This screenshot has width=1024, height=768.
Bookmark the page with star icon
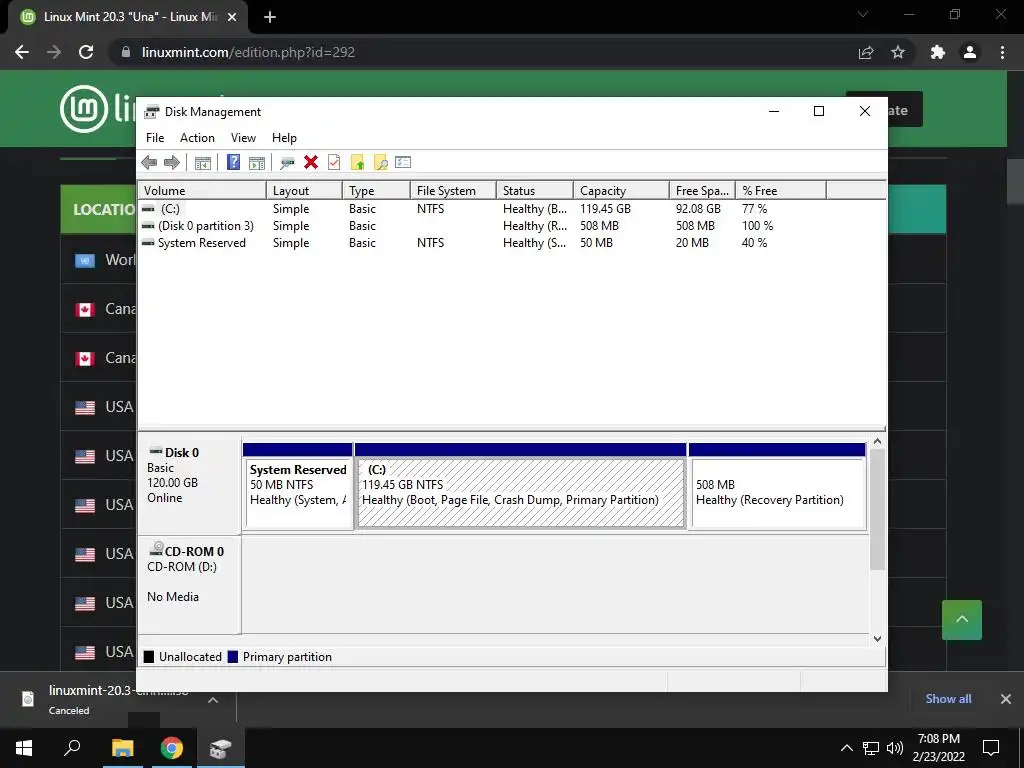click(x=898, y=52)
